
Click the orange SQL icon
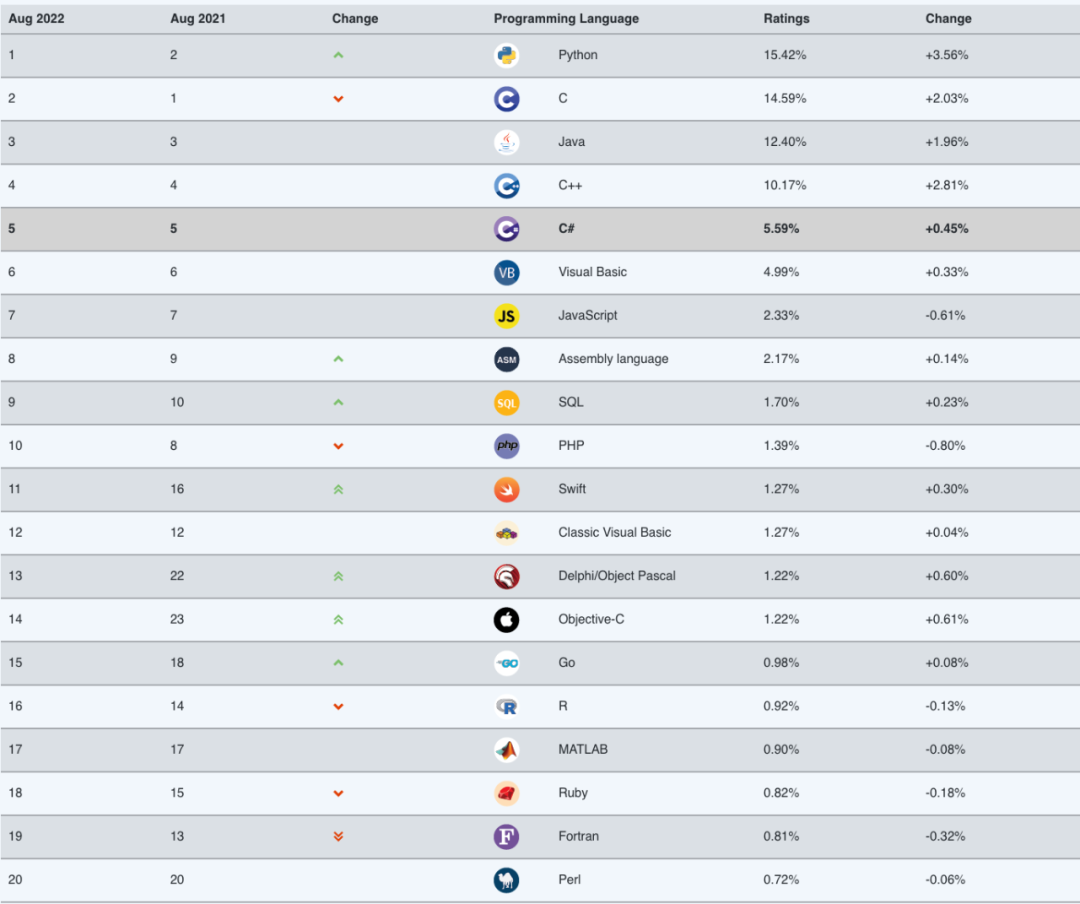point(506,402)
